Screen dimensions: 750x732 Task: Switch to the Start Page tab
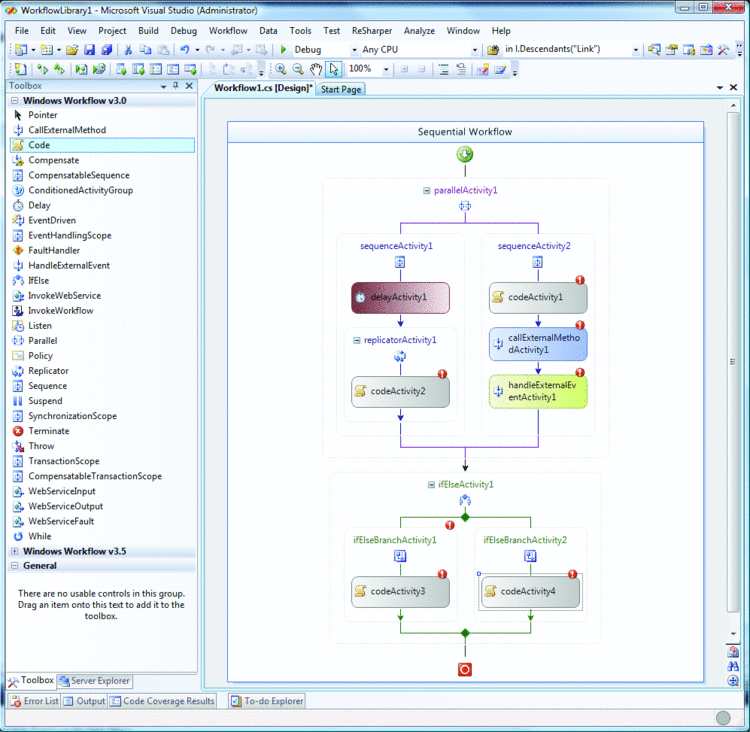pos(341,89)
